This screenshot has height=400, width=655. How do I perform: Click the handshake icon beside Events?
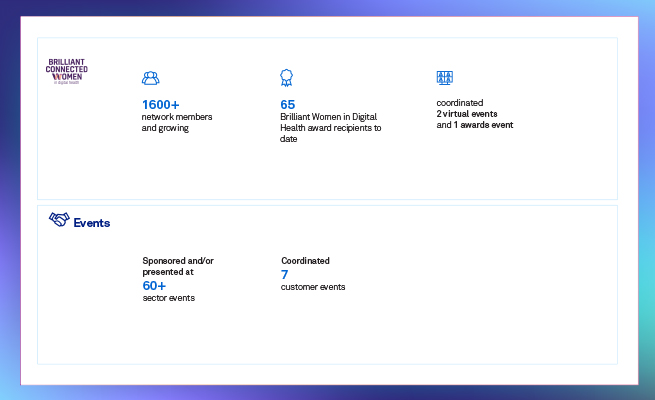coord(59,220)
